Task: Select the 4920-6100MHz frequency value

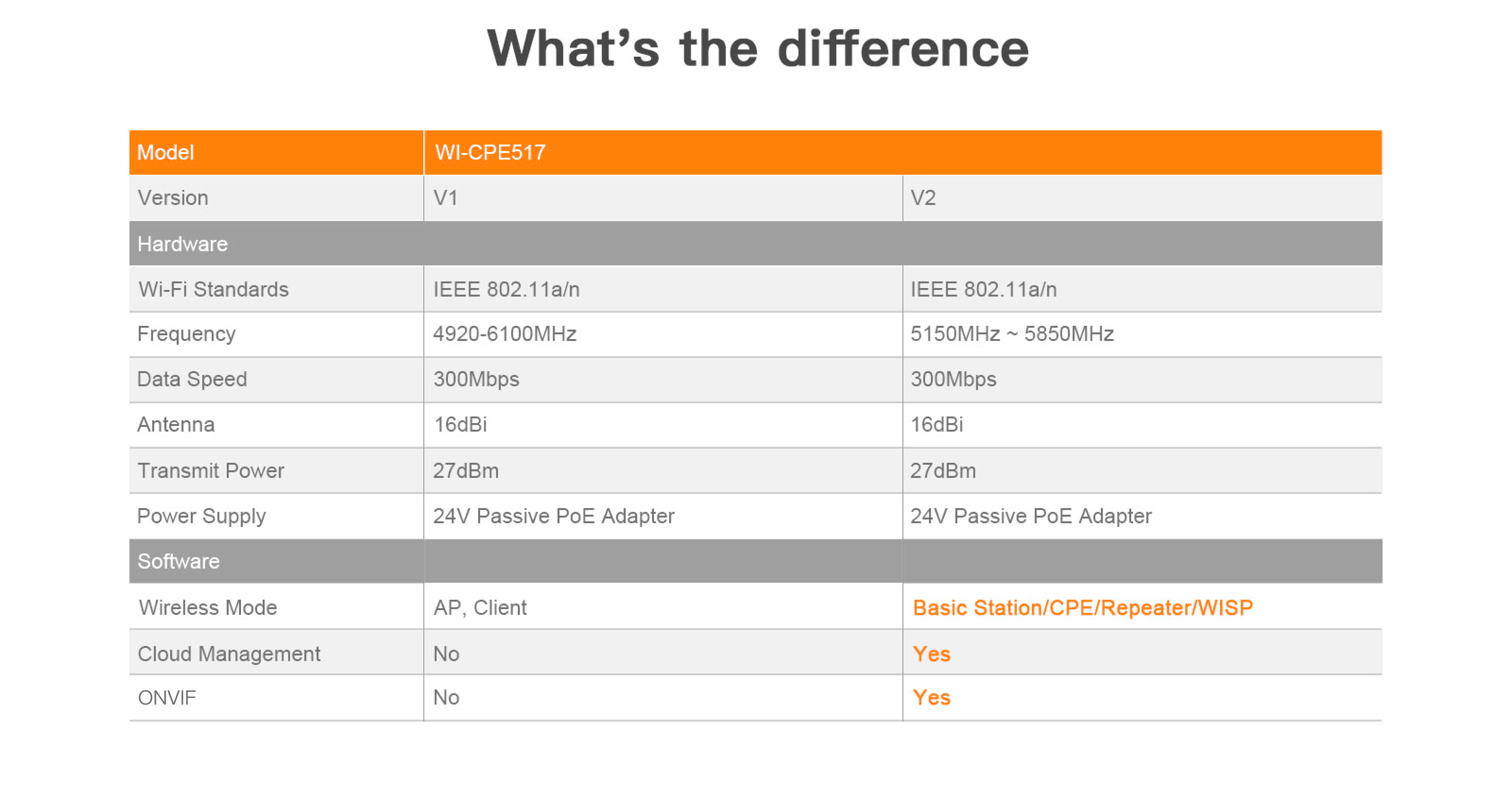Action: (505, 334)
